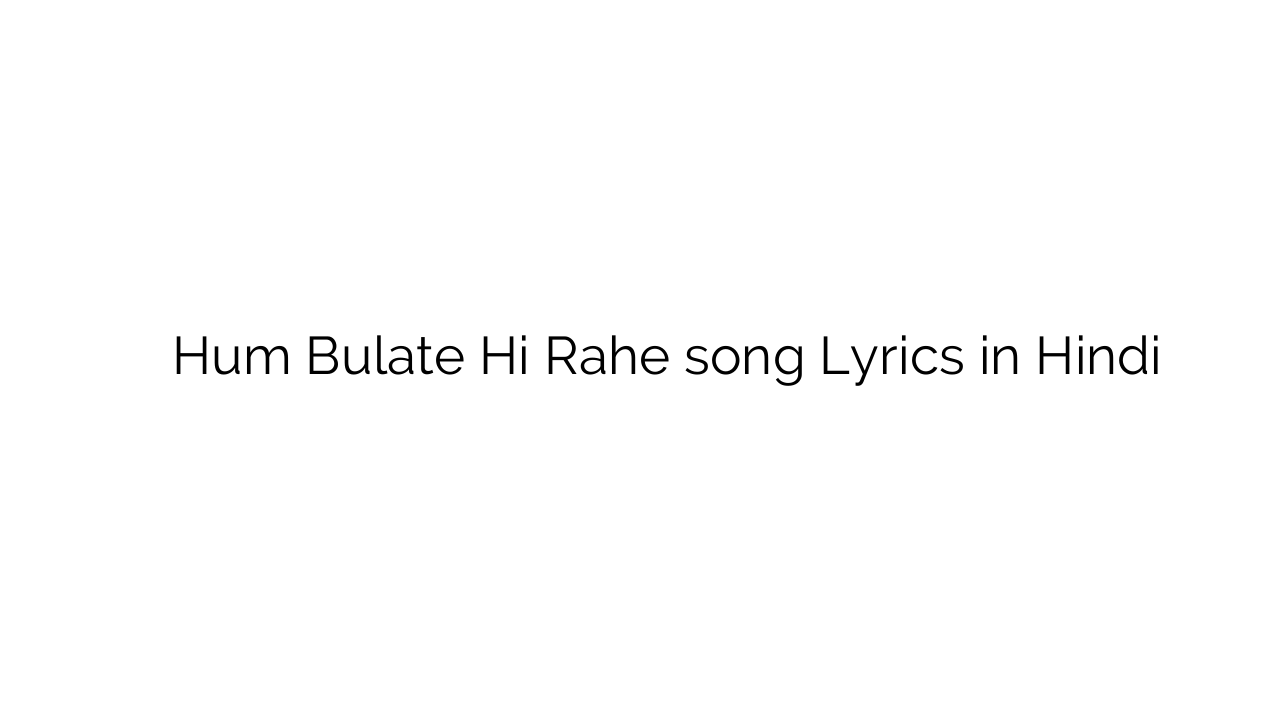
Task: Click the capital H of "Hum"
Action: 191,357
